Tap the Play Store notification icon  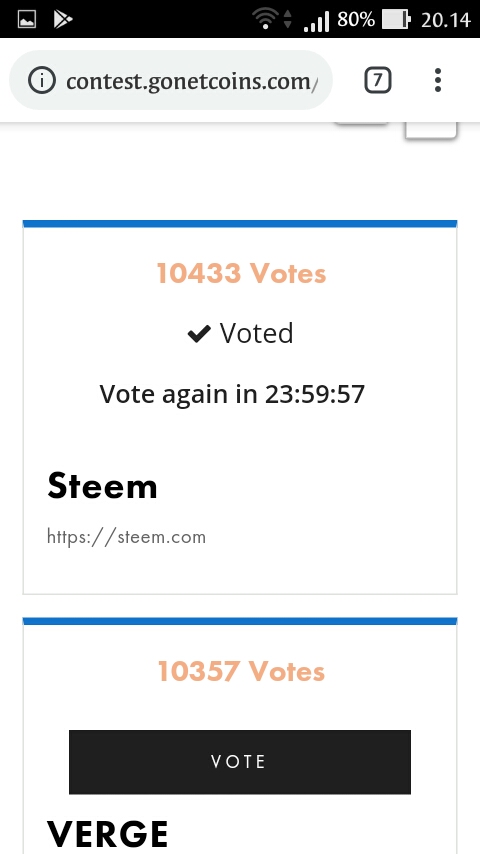click(x=63, y=20)
